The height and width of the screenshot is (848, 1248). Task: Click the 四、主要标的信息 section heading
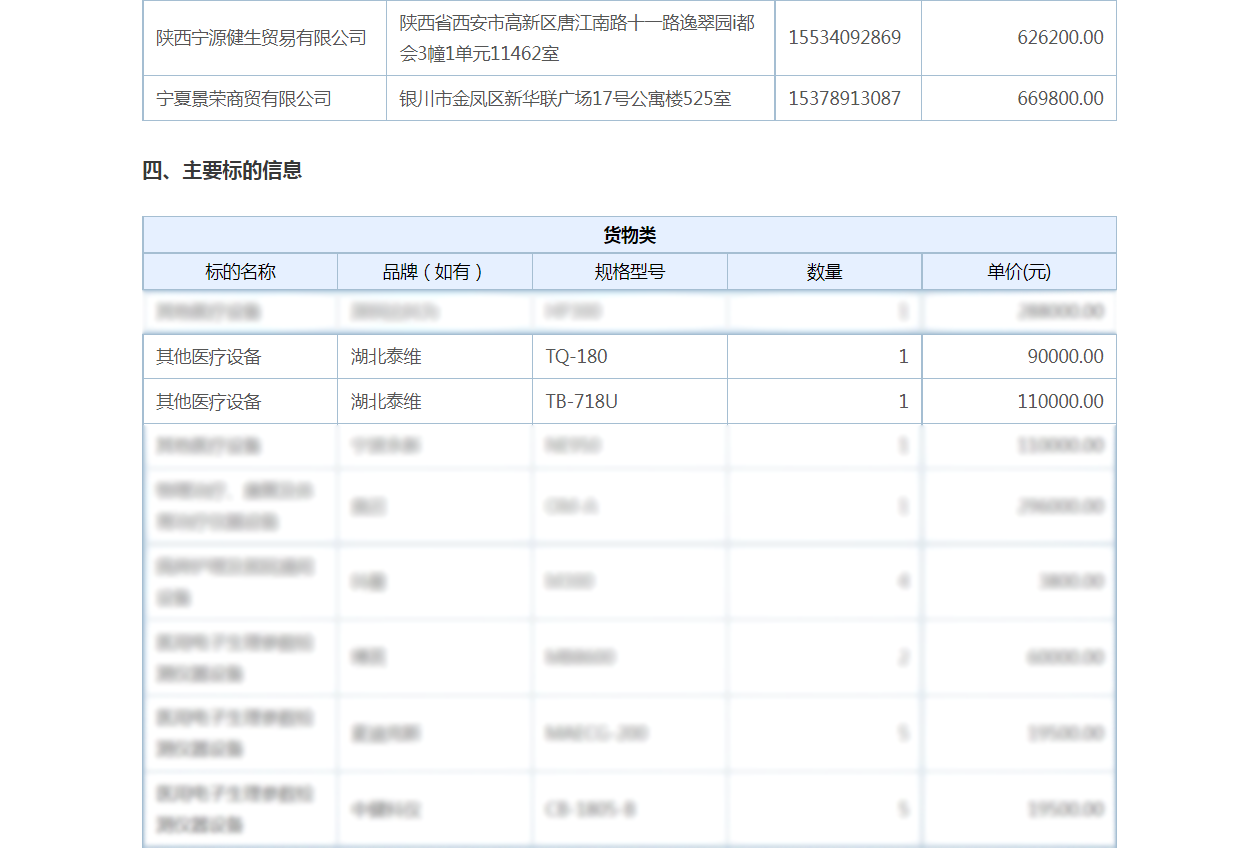222,171
